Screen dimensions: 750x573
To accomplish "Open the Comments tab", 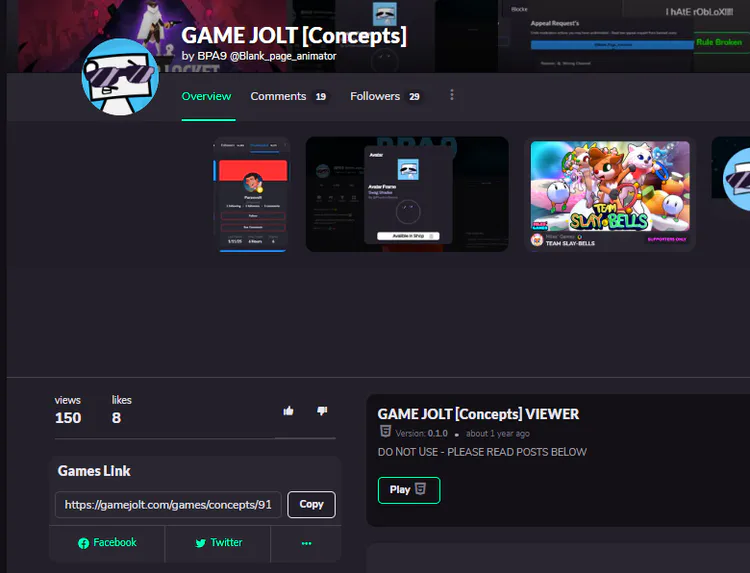I will [288, 96].
